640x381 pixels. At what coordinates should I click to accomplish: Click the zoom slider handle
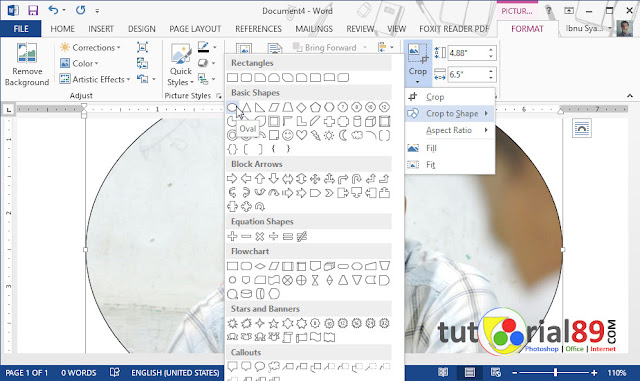[x=556, y=372]
